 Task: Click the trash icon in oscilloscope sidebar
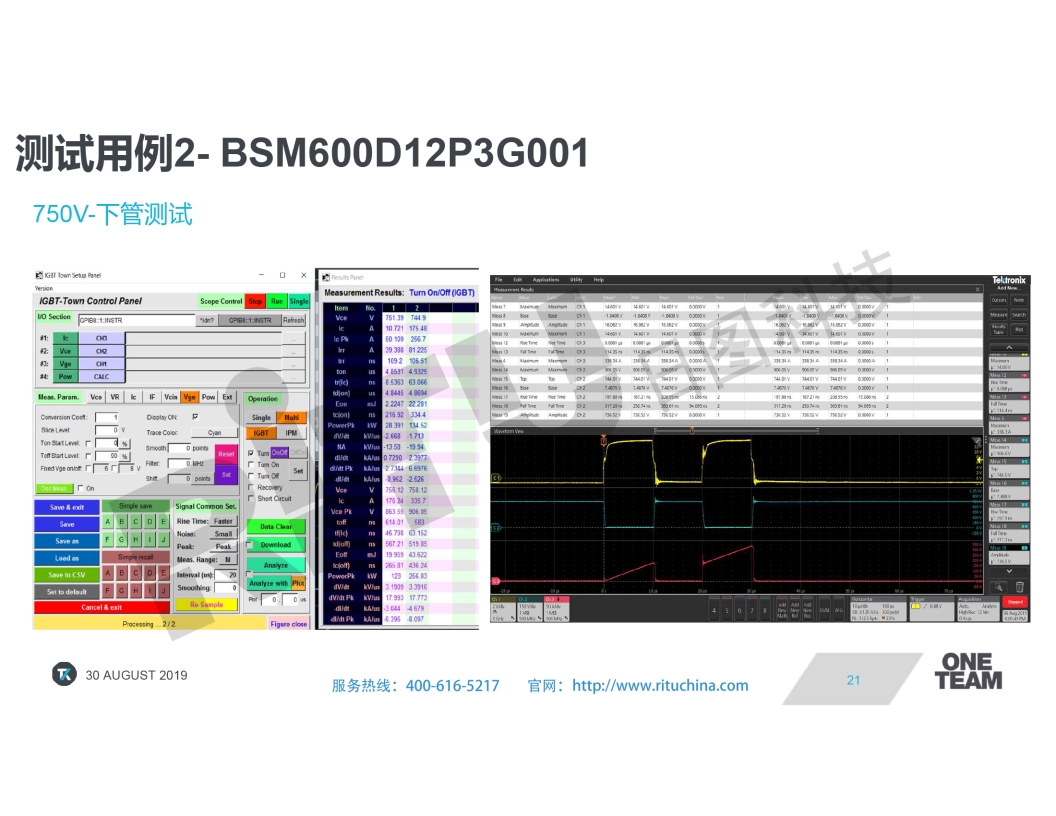(1019, 587)
